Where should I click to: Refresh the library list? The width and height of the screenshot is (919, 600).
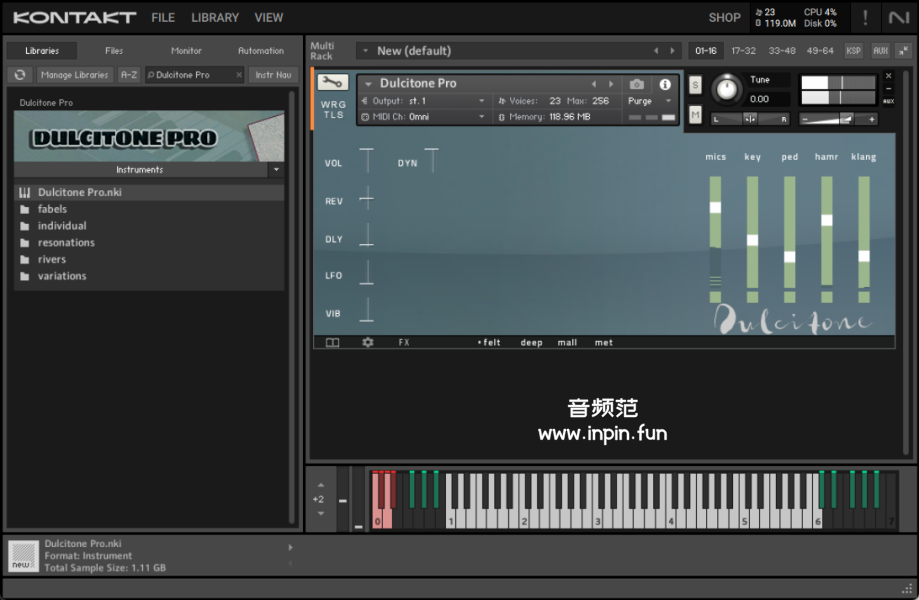20,75
